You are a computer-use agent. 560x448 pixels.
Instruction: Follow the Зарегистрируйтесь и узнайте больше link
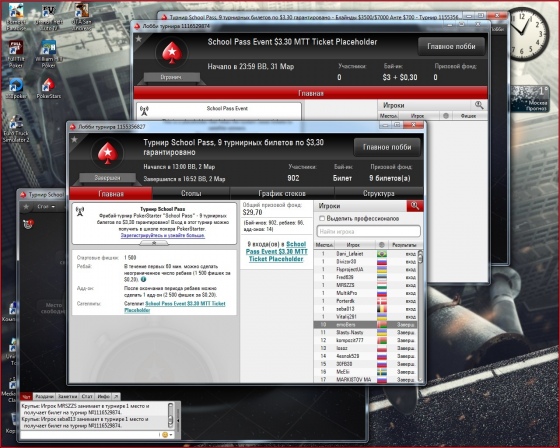(163, 235)
